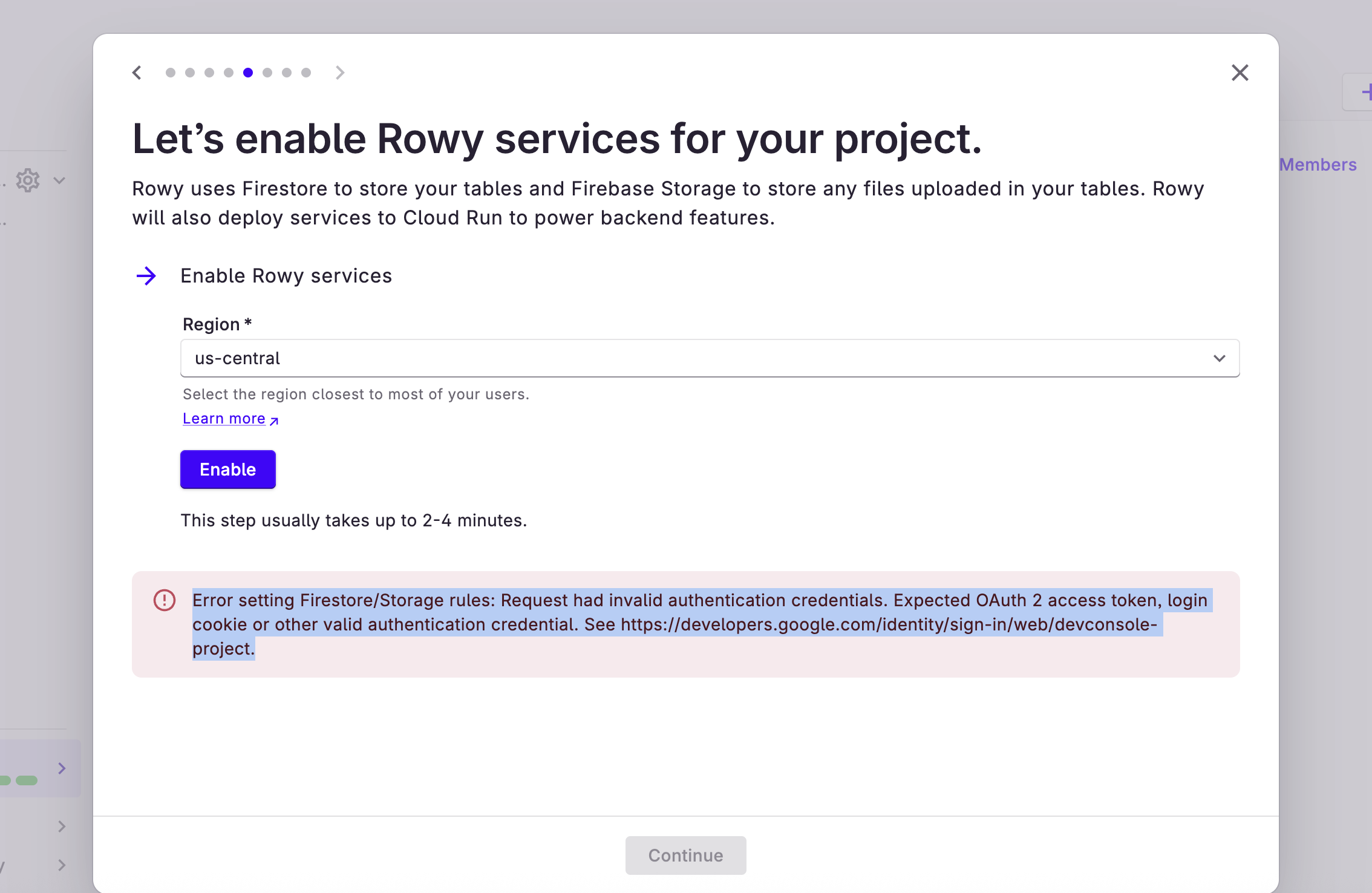Click the Enable button
Viewport: 1372px width, 893px height.
point(228,469)
